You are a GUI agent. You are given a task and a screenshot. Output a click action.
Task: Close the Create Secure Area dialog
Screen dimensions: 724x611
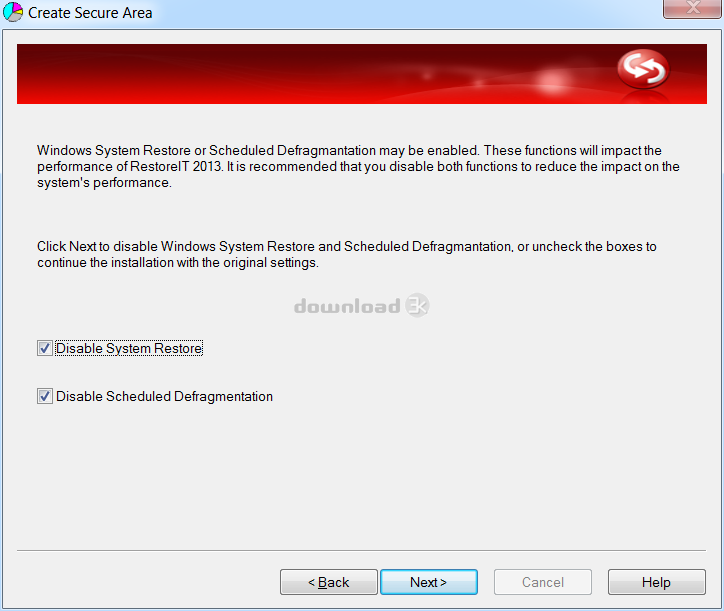693,8
